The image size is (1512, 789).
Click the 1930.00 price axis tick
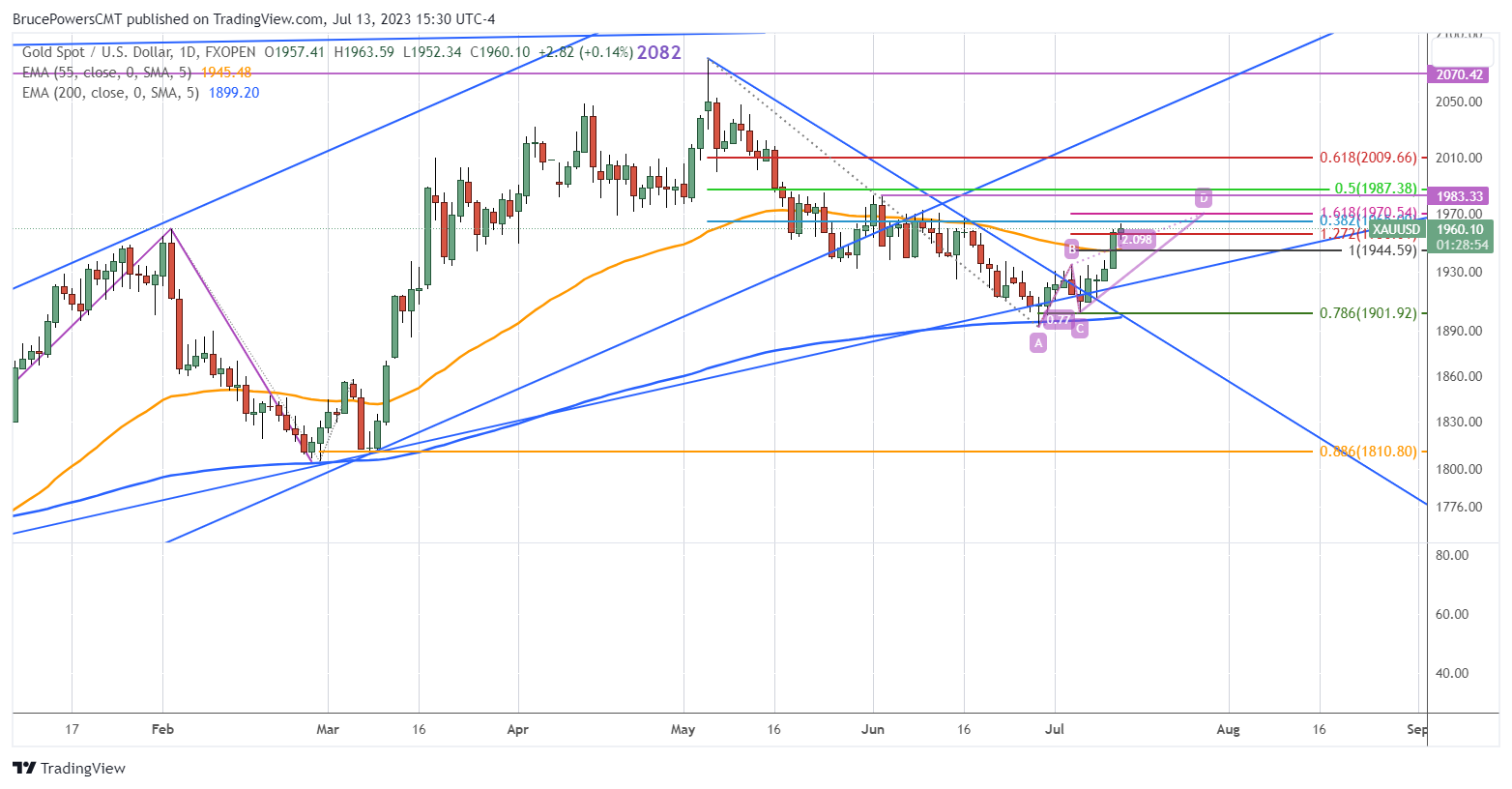[x=1459, y=272]
